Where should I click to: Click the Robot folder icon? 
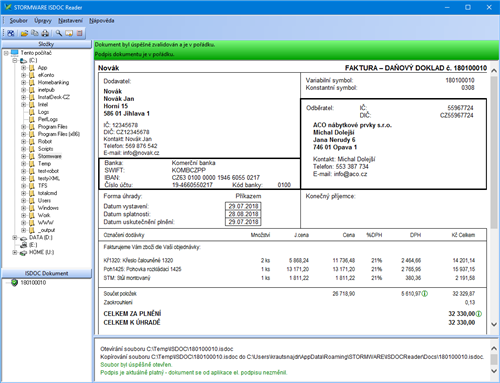32,141
